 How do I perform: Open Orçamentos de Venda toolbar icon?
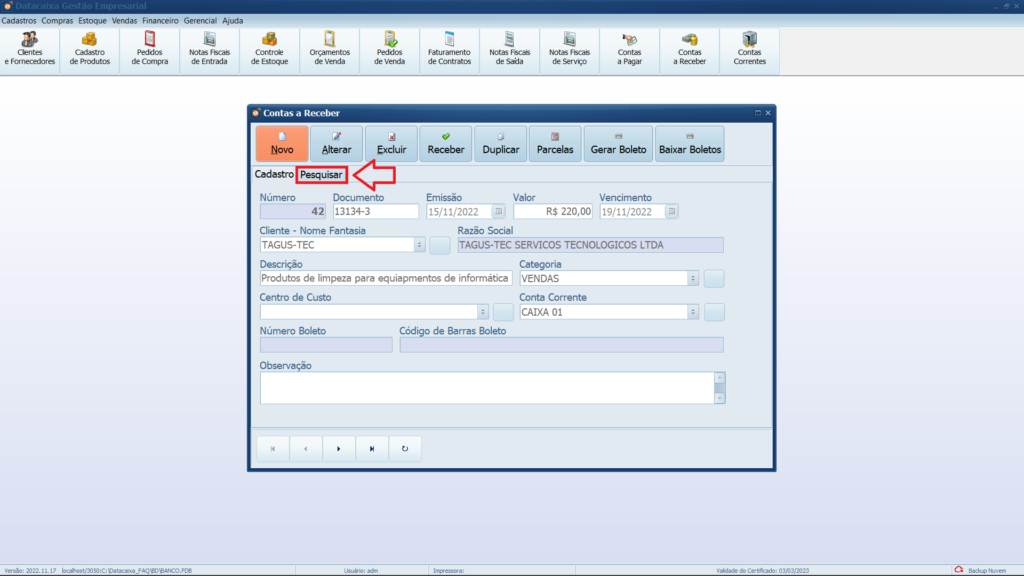click(329, 49)
